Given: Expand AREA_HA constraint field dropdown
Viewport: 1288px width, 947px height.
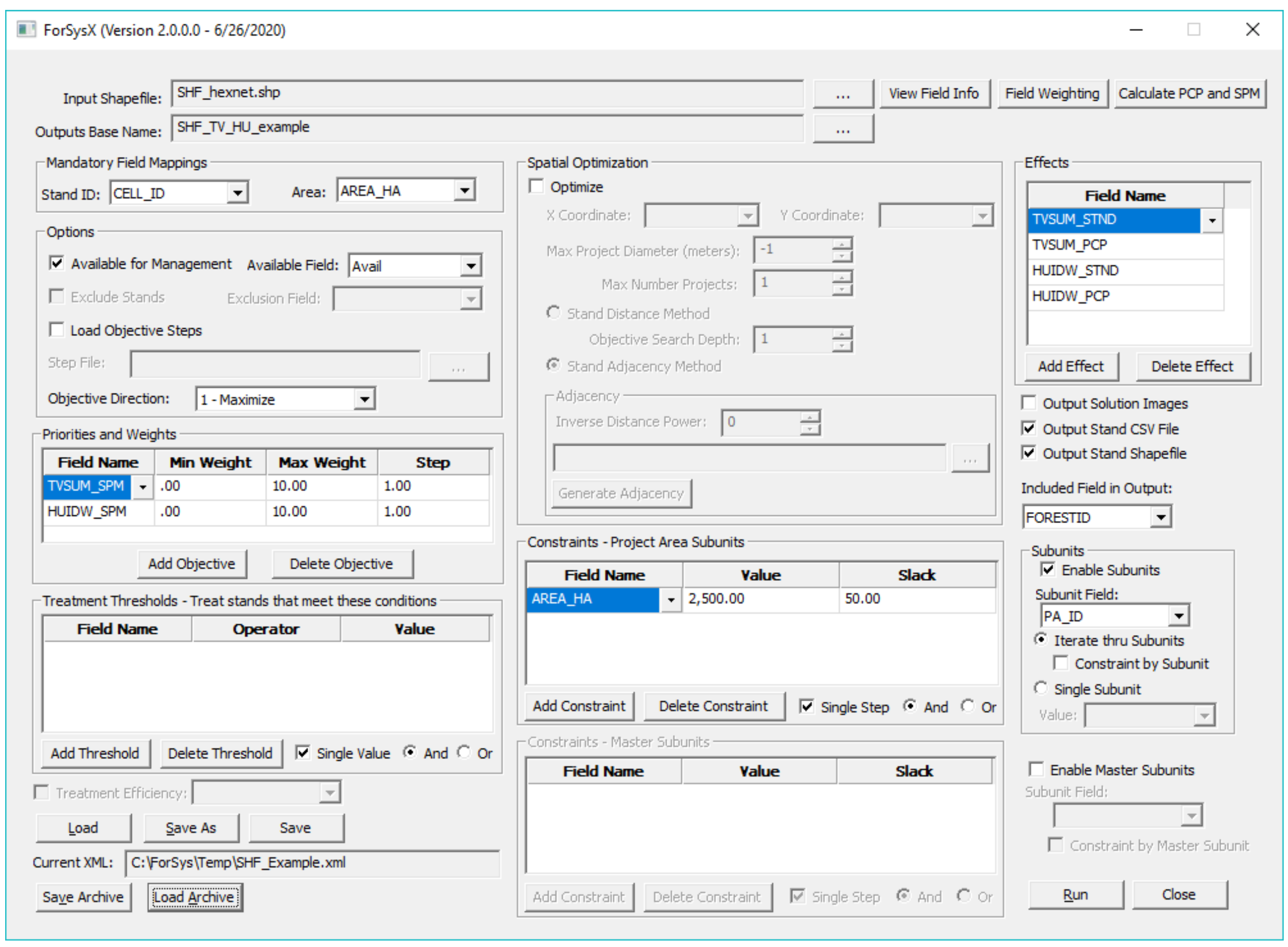Looking at the screenshot, I should (x=670, y=600).
